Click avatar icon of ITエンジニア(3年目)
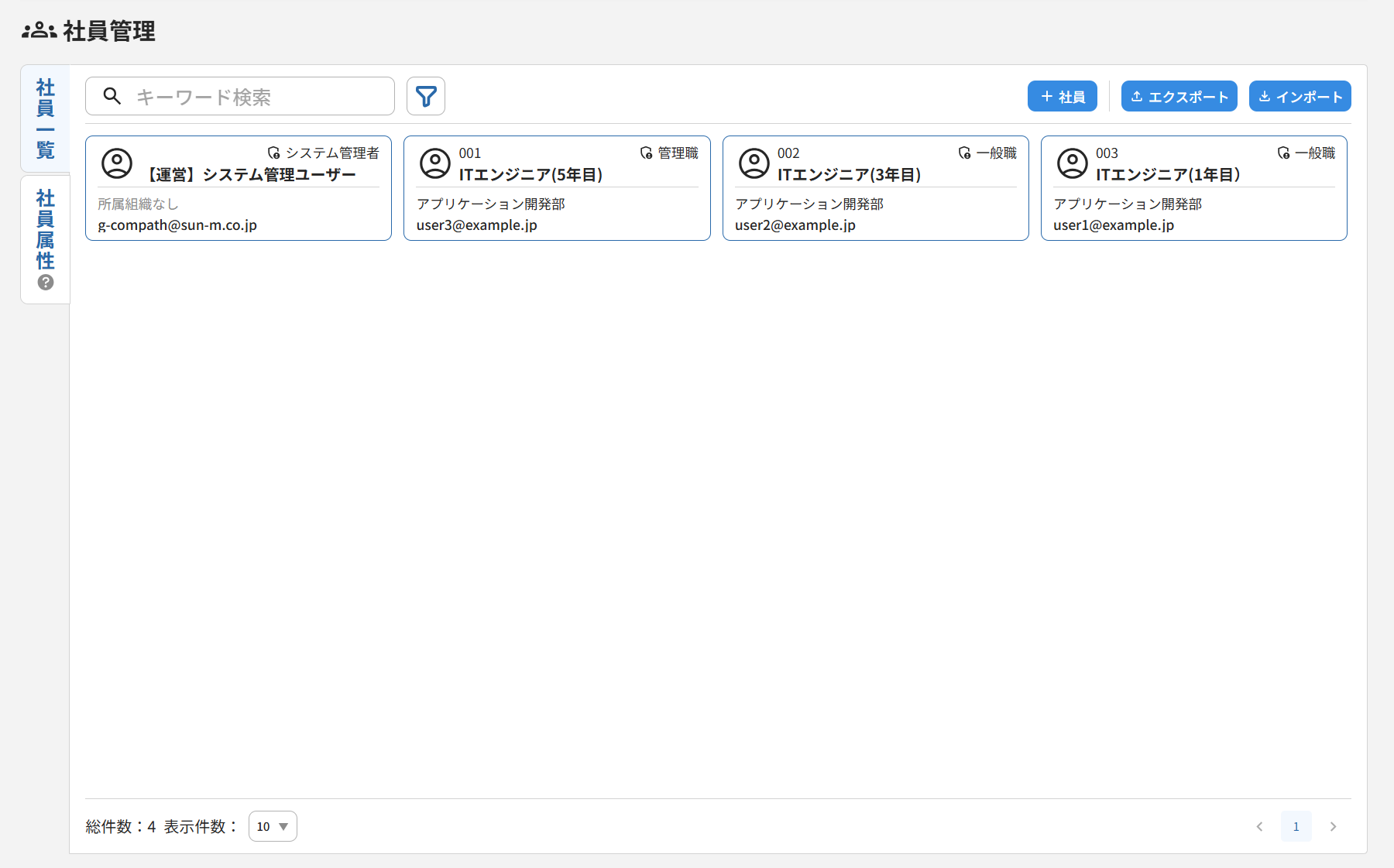 pyautogui.click(x=754, y=163)
